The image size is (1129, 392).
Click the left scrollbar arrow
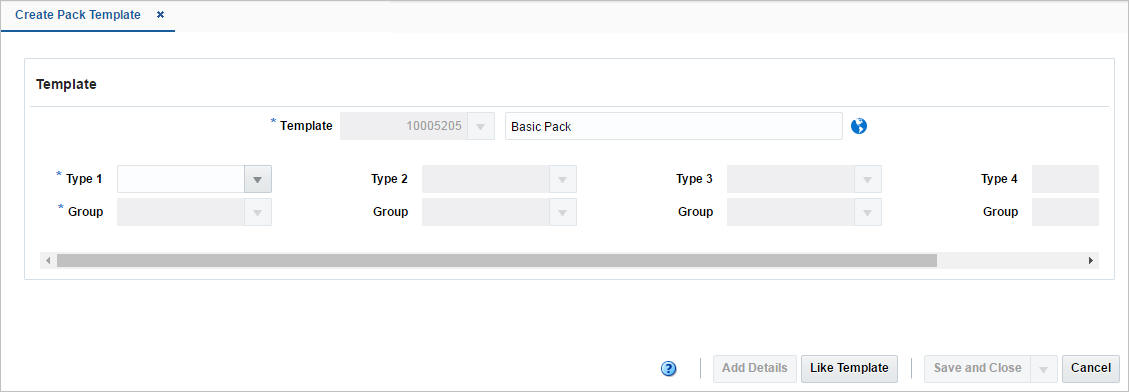(48, 260)
